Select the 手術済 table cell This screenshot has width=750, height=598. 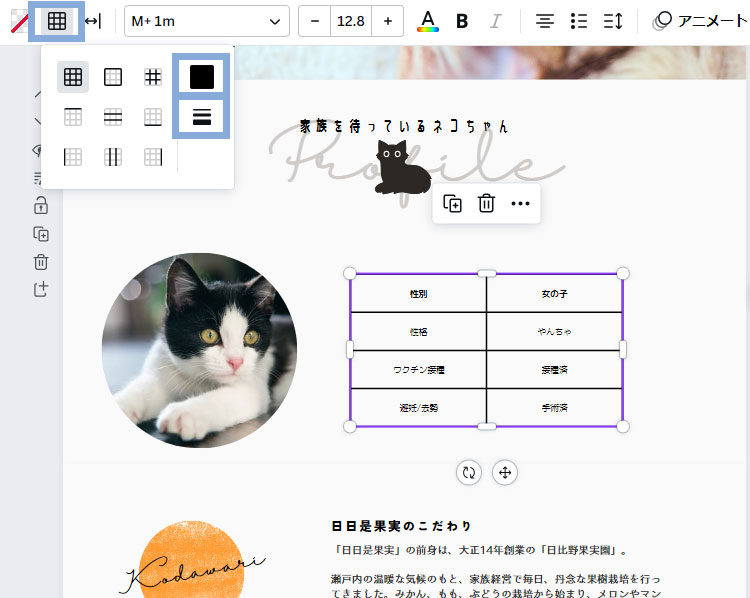[x=554, y=408]
